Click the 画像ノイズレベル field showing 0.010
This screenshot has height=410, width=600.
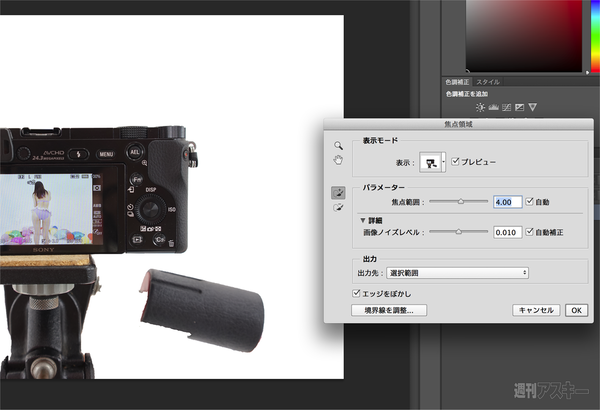pyautogui.click(x=508, y=232)
